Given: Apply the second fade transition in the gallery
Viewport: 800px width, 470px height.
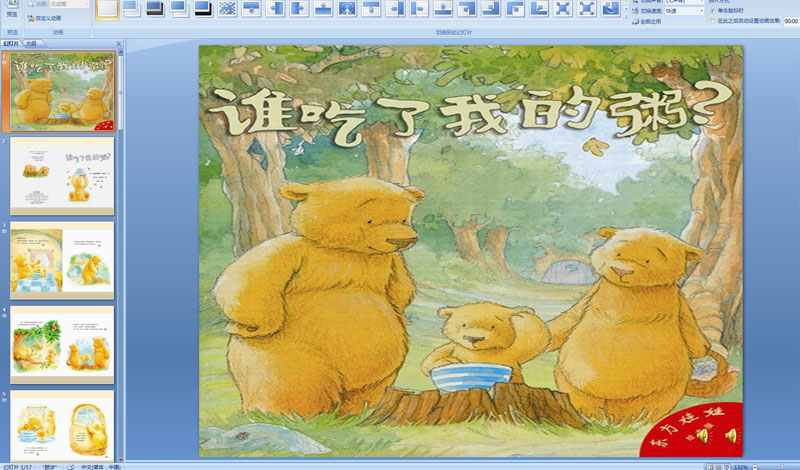Looking at the screenshot, I should click(131, 9).
